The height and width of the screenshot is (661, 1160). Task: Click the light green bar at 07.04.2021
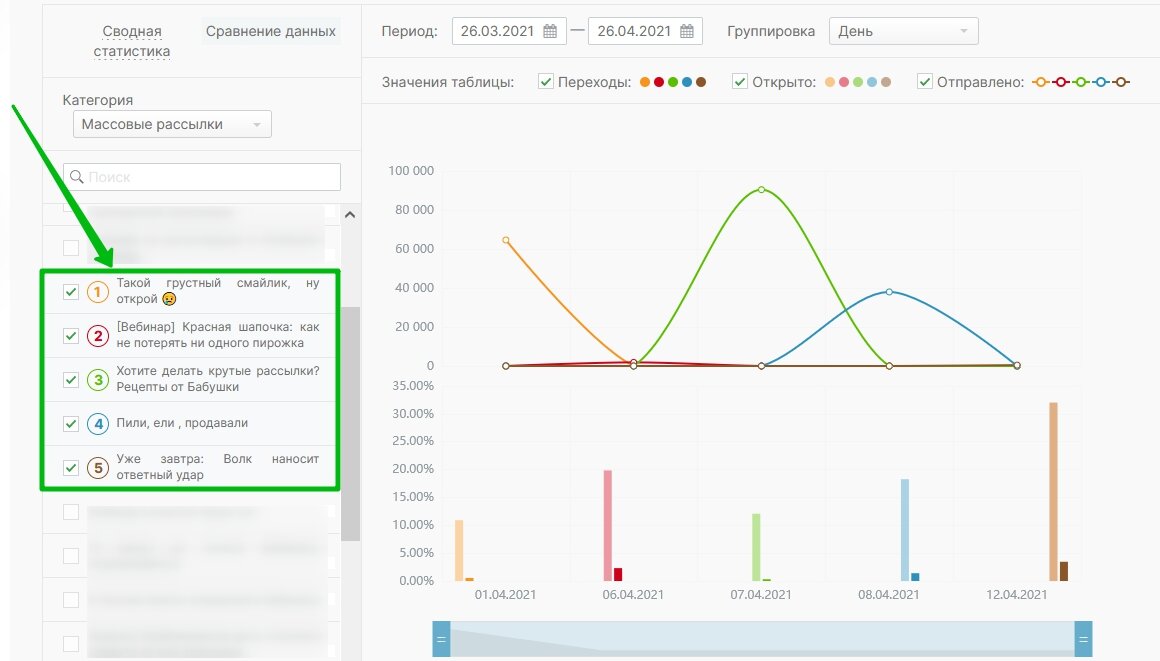pos(756,548)
